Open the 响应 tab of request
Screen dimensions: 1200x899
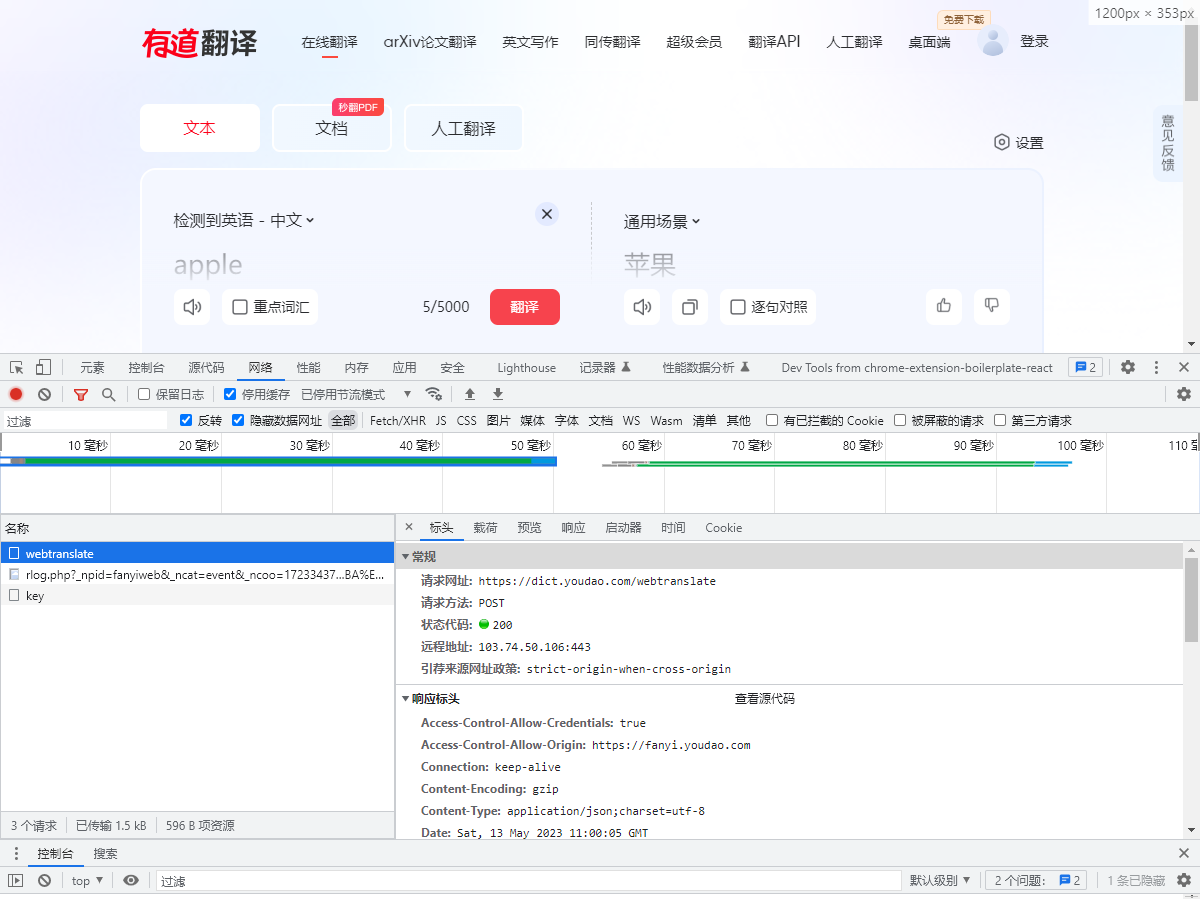tap(573, 527)
